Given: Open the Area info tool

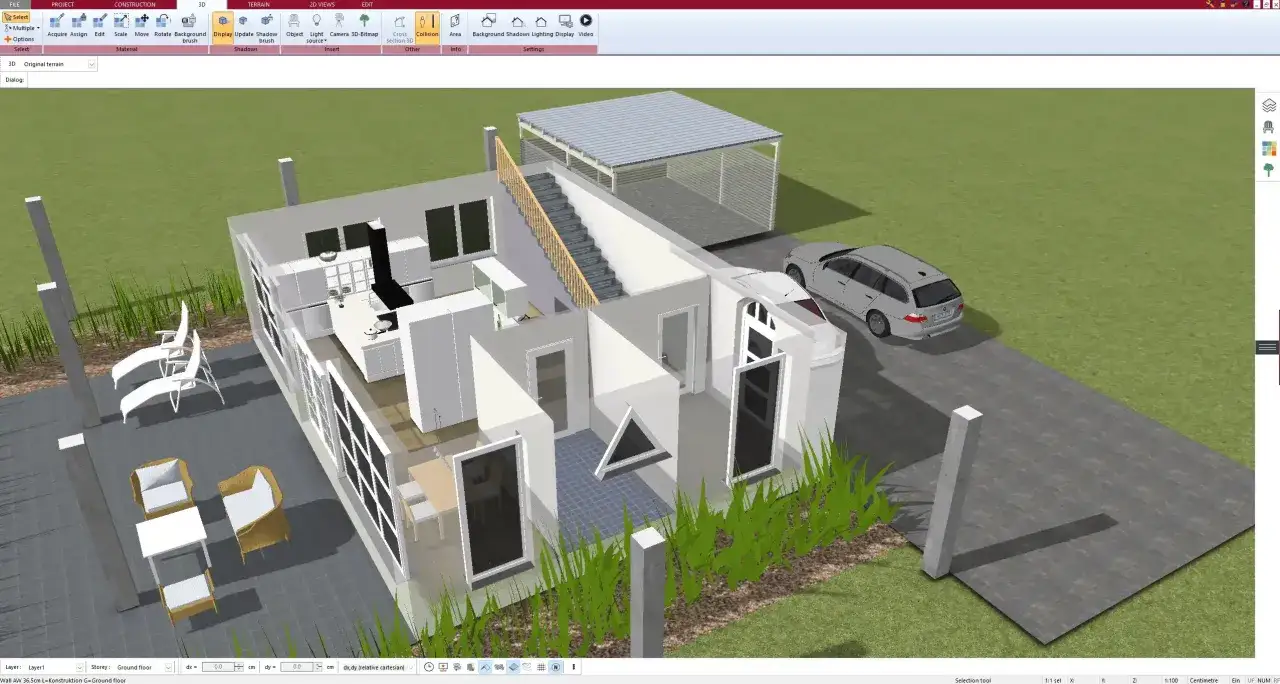Looking at the screenshot, I should coord(455,27).
